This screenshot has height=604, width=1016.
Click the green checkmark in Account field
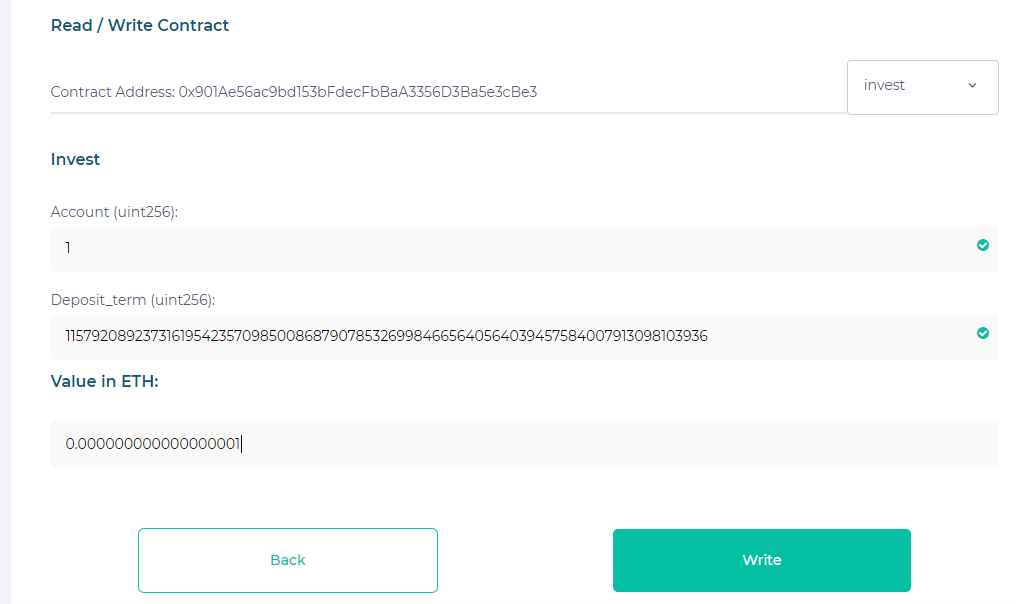982,245
